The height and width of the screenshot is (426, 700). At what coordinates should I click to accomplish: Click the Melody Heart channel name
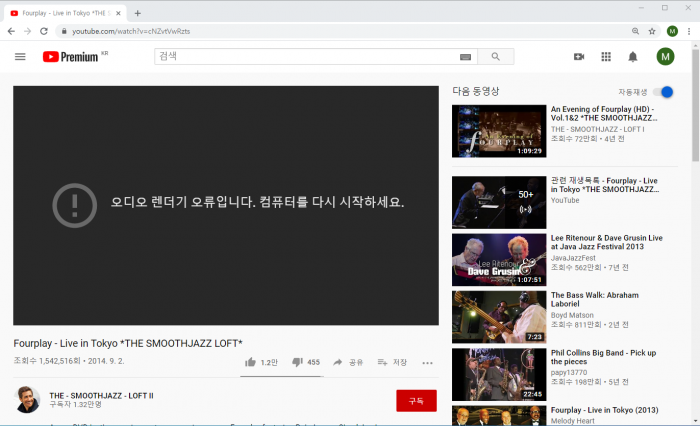pos(572,421)
